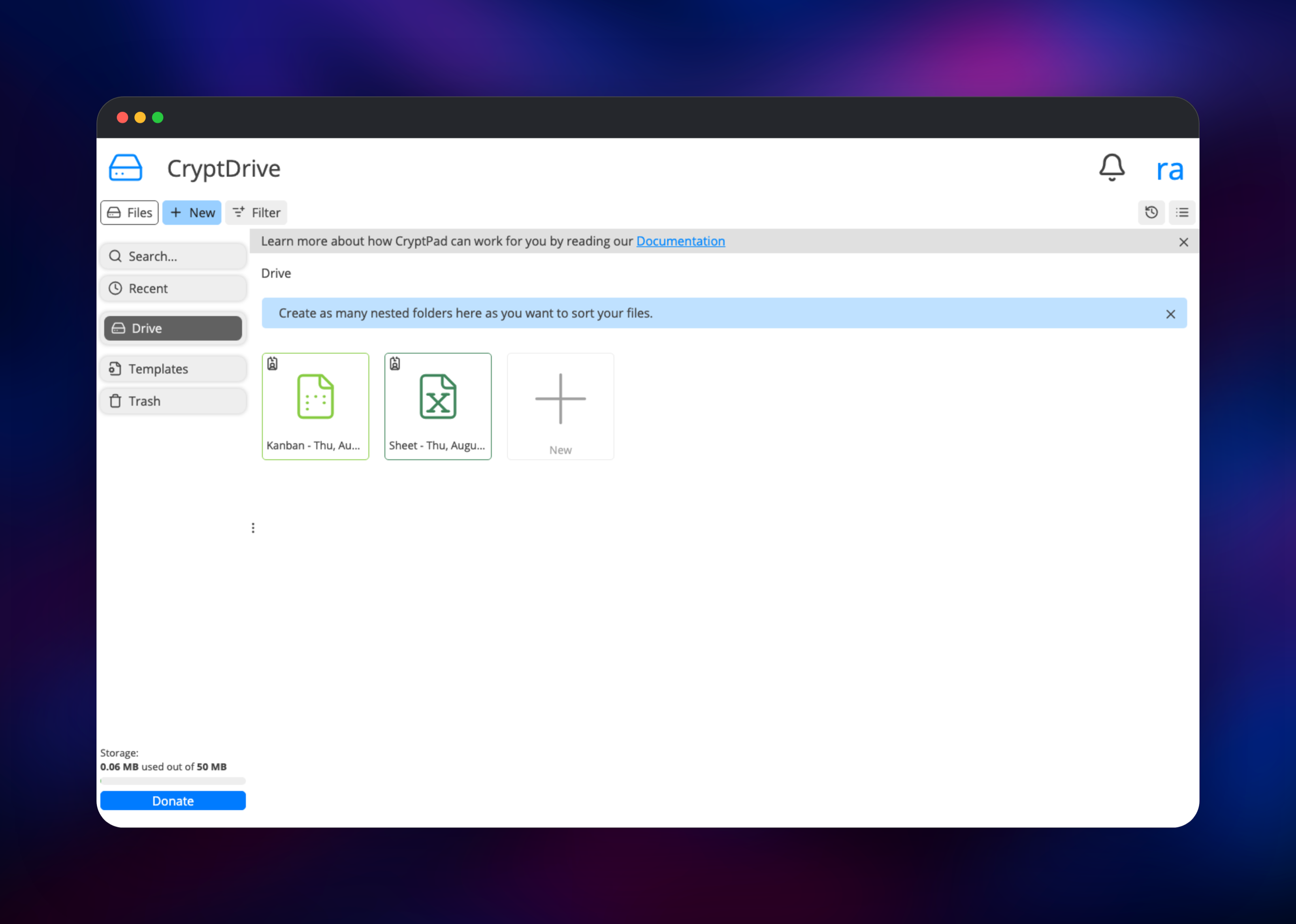
Task: Open the Recent section
Action: [173, 288]
